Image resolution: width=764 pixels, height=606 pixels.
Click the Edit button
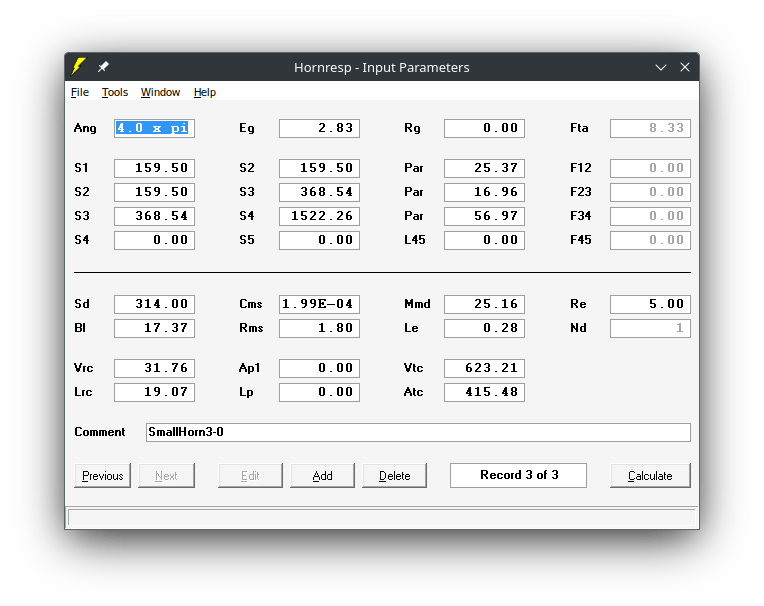(250, 475)
